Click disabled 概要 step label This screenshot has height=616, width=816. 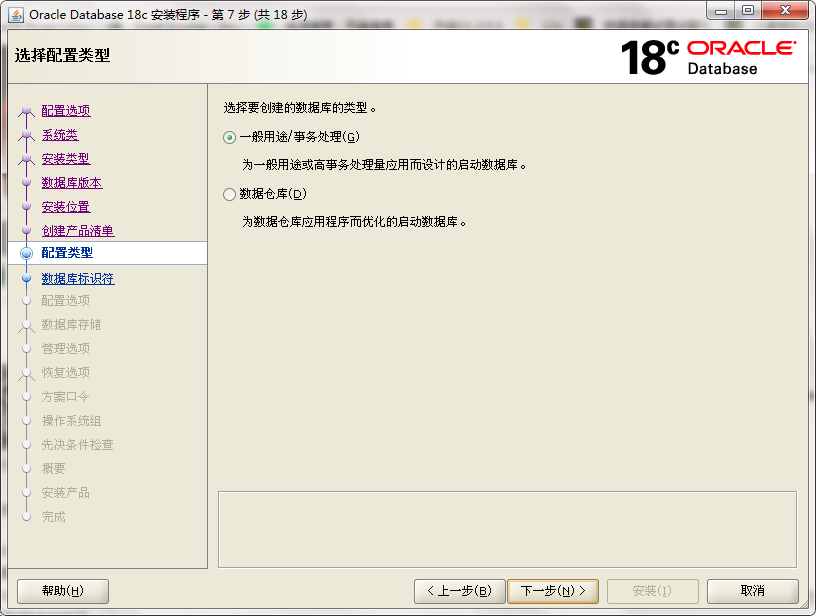tap(54, 469)
